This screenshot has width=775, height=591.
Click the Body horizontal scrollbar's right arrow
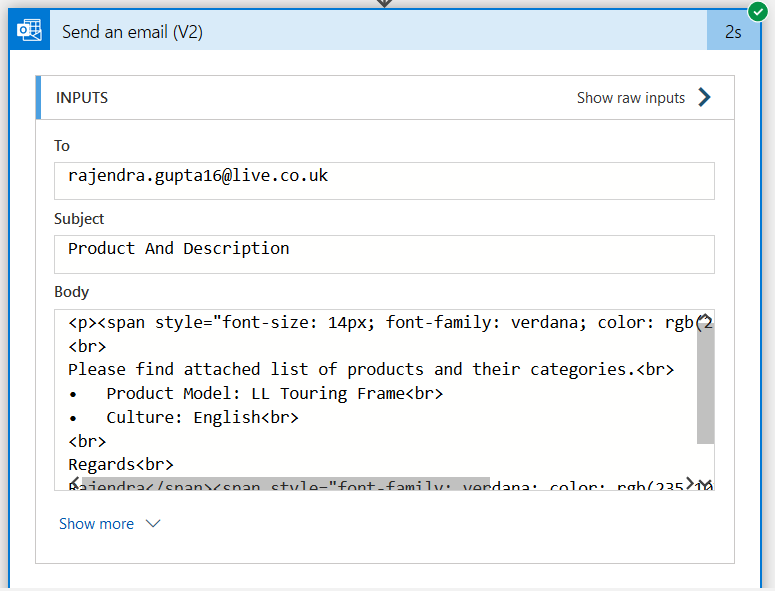click(690, 484)
